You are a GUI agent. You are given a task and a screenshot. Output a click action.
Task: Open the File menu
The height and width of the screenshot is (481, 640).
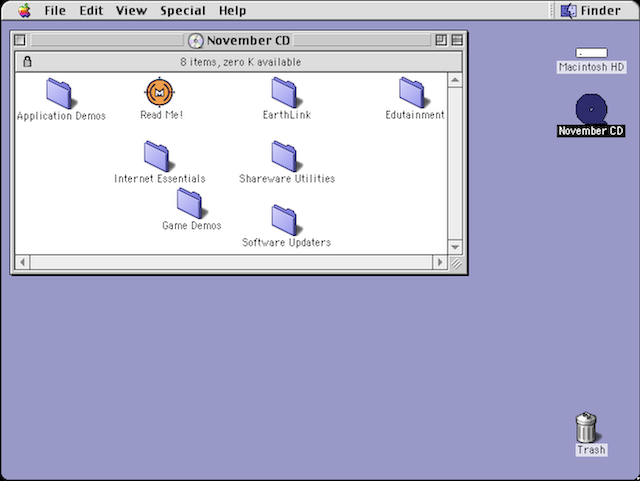tap(55, 11)
